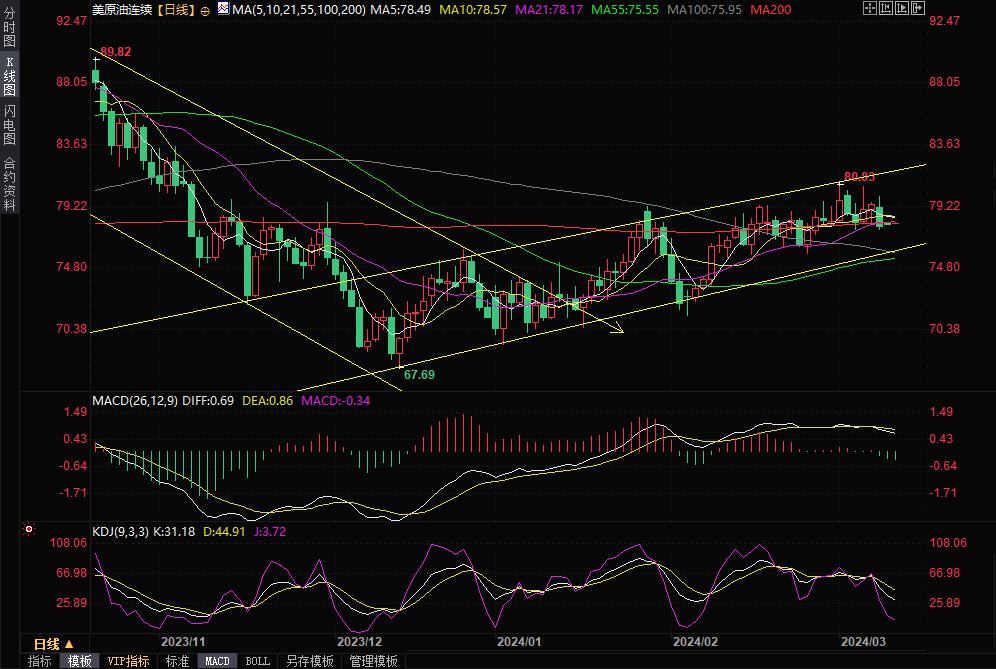Click the red sun icon beside KDJ

pyautogui.click(x=29, y=529)
